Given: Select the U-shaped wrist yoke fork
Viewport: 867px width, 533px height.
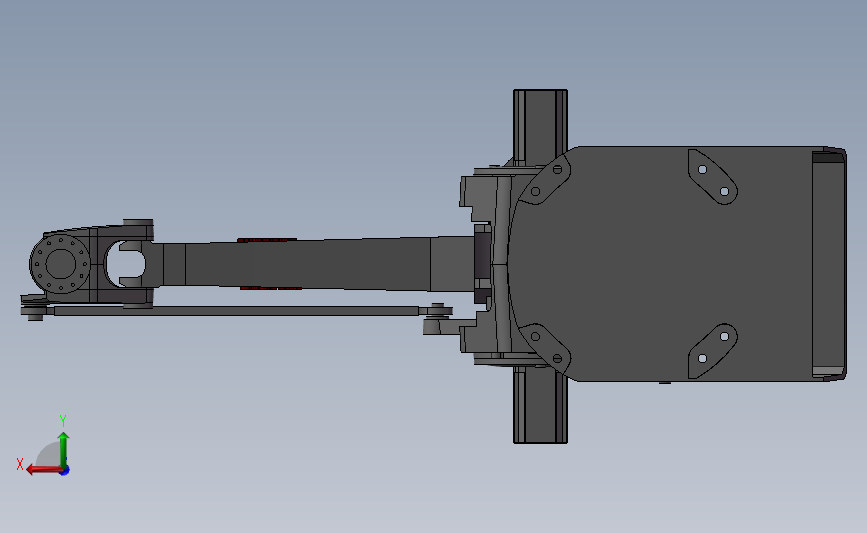Looking at the screenshot, I should click(133, 264).
